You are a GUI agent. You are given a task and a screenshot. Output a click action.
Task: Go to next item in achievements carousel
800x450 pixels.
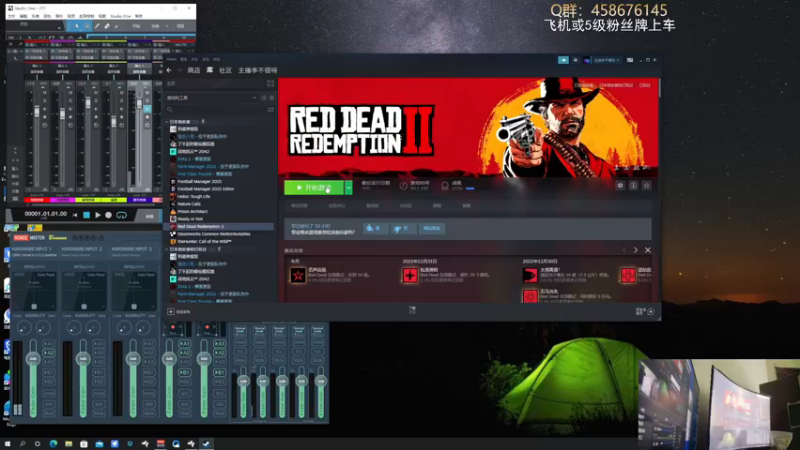636,250
